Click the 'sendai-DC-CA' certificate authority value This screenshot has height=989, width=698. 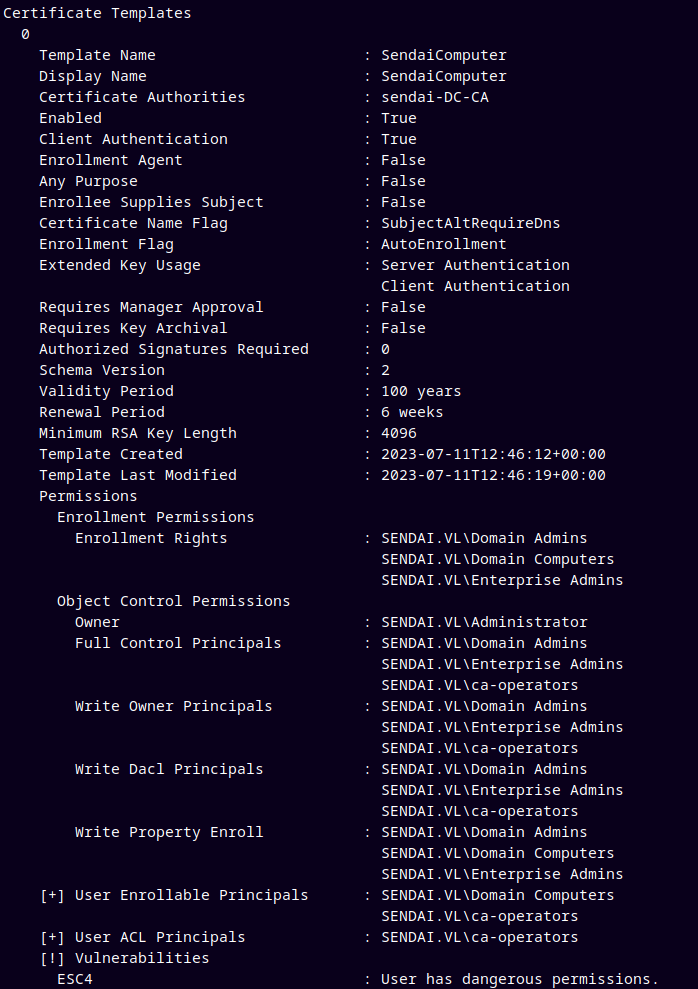coord(434,97)
